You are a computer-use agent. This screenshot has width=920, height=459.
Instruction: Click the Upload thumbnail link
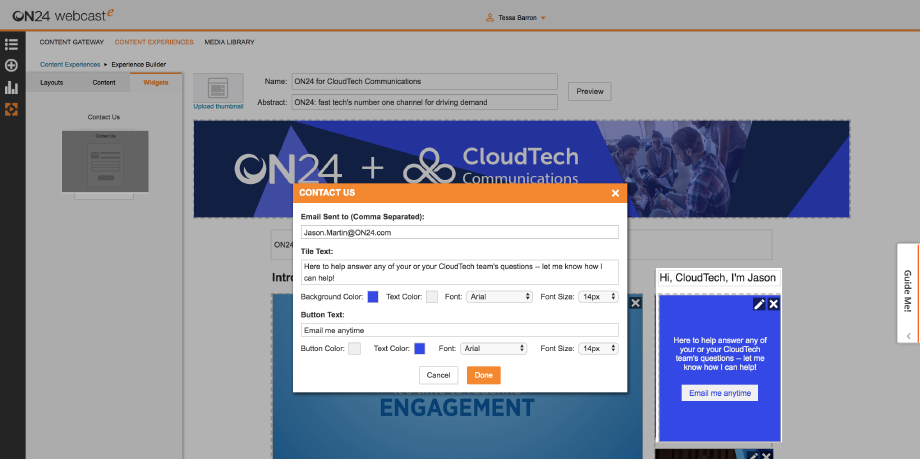[x=218, y=106]
